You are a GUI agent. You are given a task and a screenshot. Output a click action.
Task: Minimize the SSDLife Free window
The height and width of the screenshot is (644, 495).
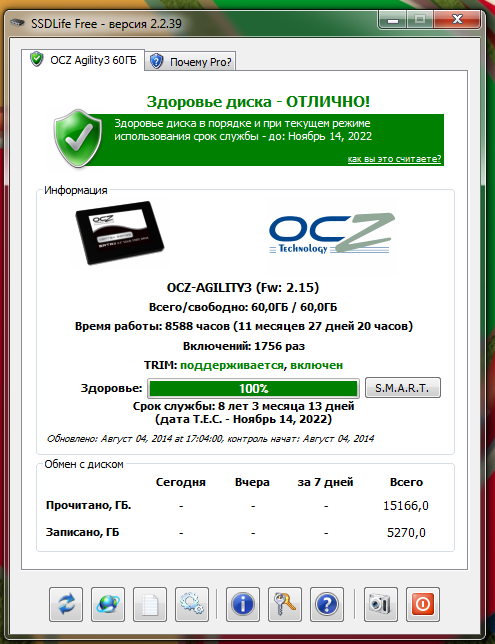point(393,19)
